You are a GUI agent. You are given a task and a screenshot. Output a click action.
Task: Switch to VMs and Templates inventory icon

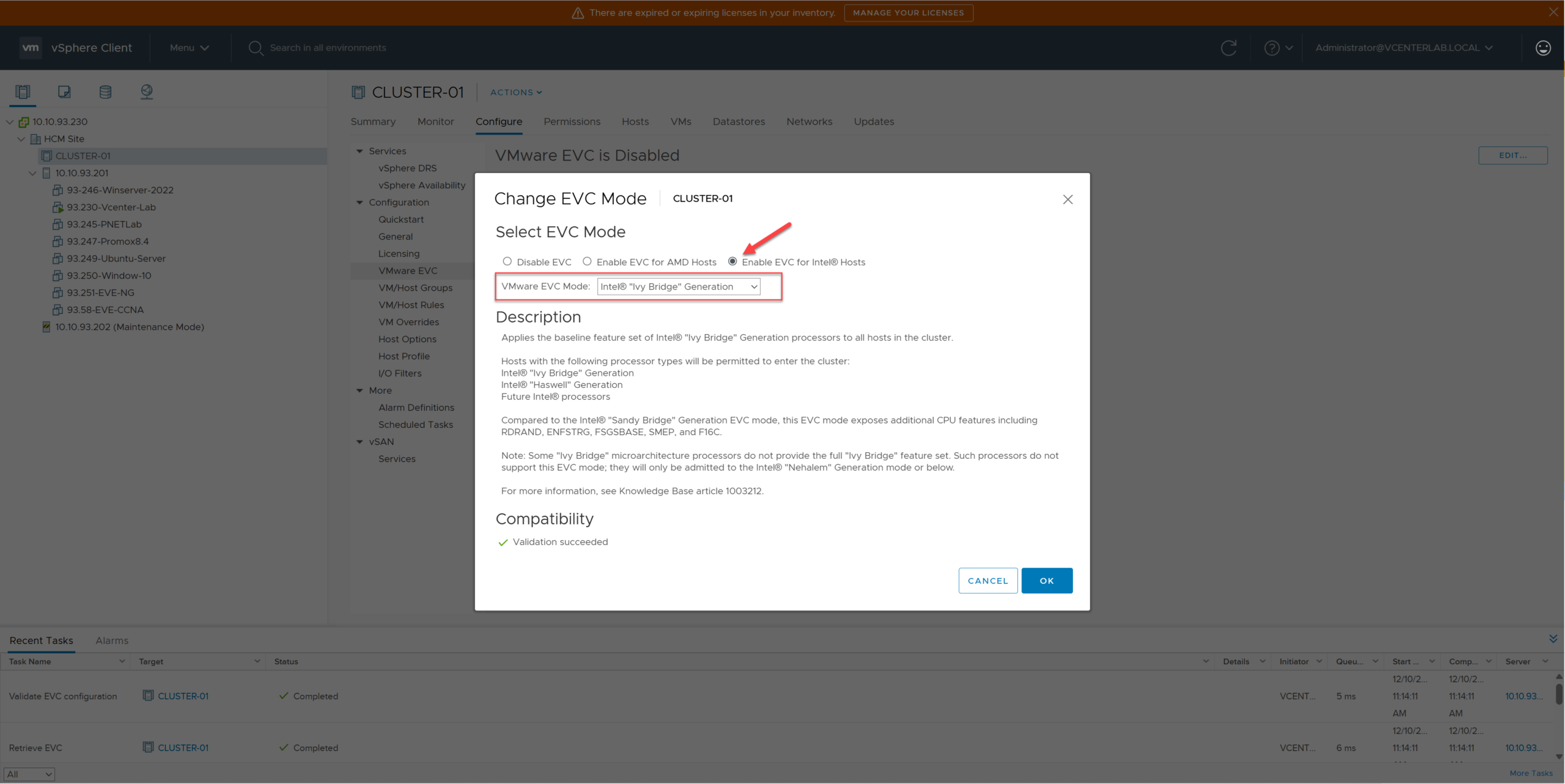coord(64,92)
